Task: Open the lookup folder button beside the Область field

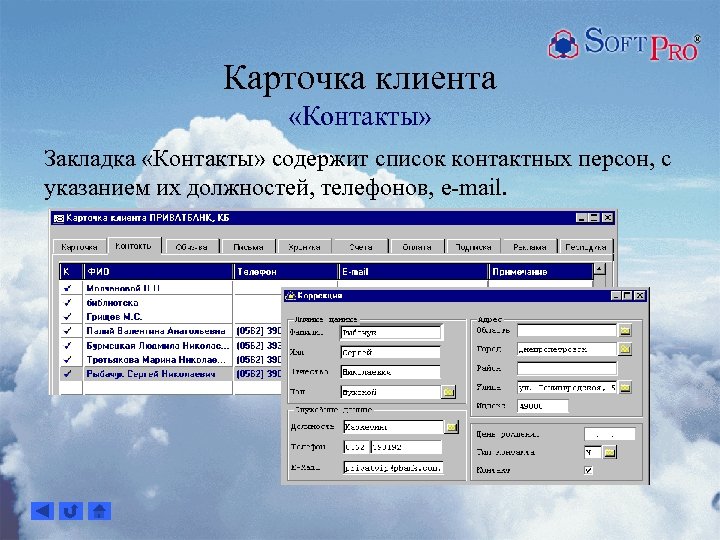Action: coord(624,330)
